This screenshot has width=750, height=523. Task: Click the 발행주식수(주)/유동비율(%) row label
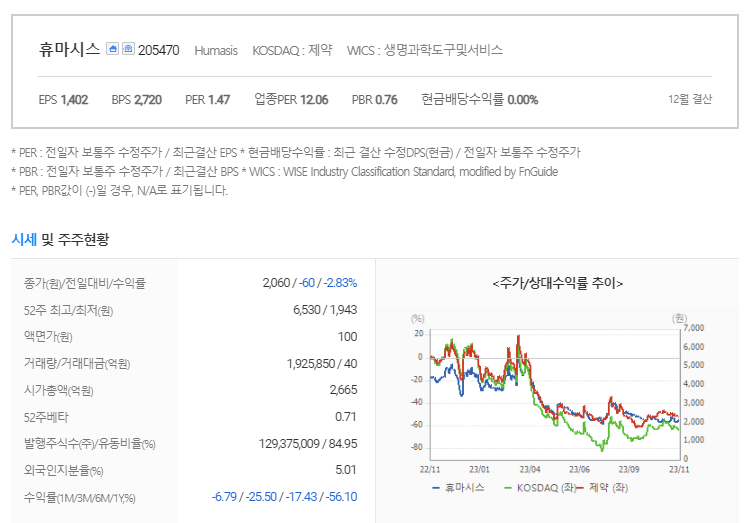[x=89, y=444]
